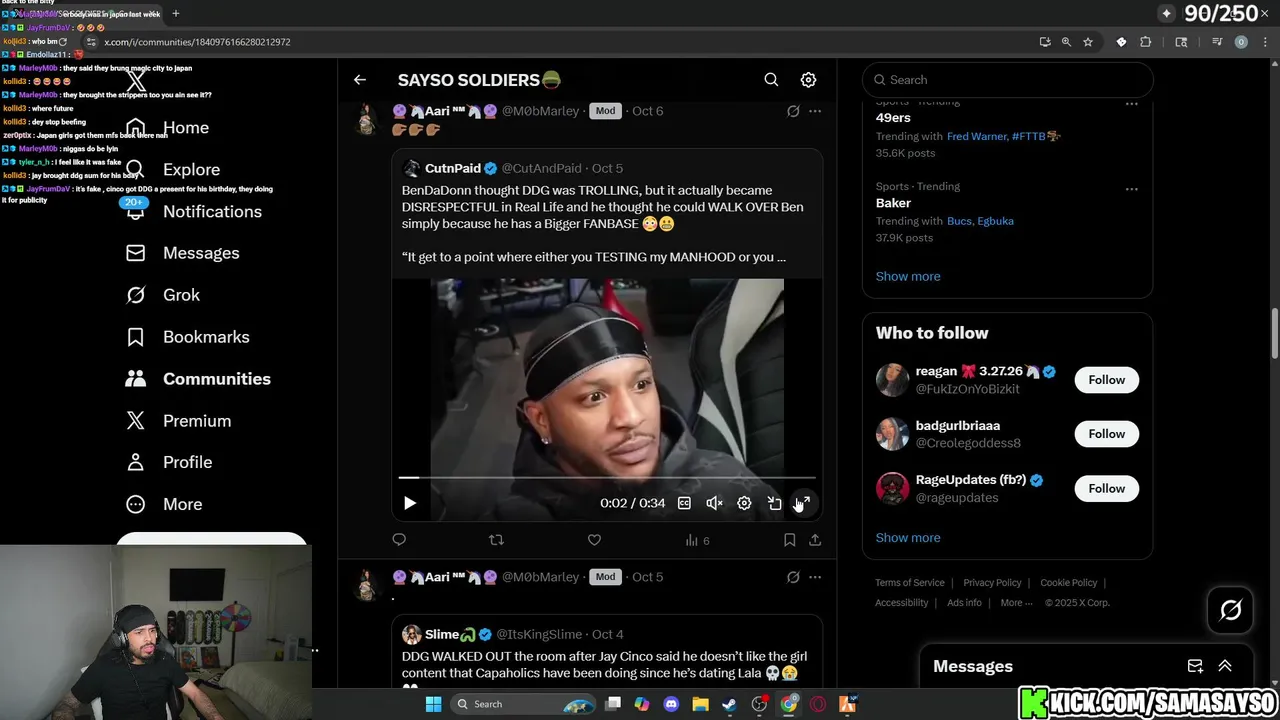Enable picture-in-picture for video

[x=774, y=503]
